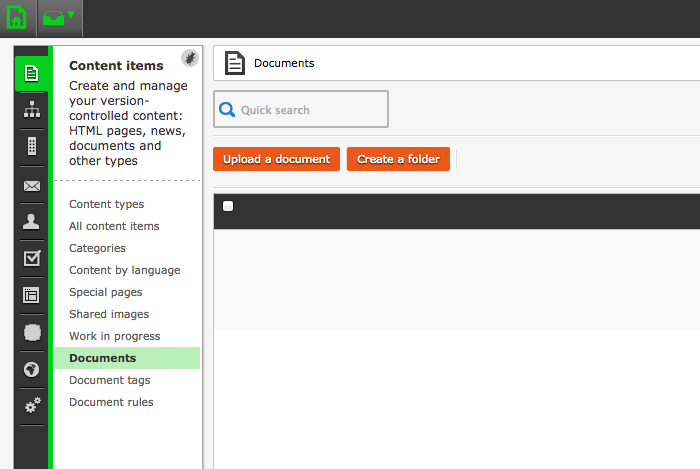This screenshot has height=469, width=700.
Task: Focus the Quick search input field
Action: [x=301, y=109]
